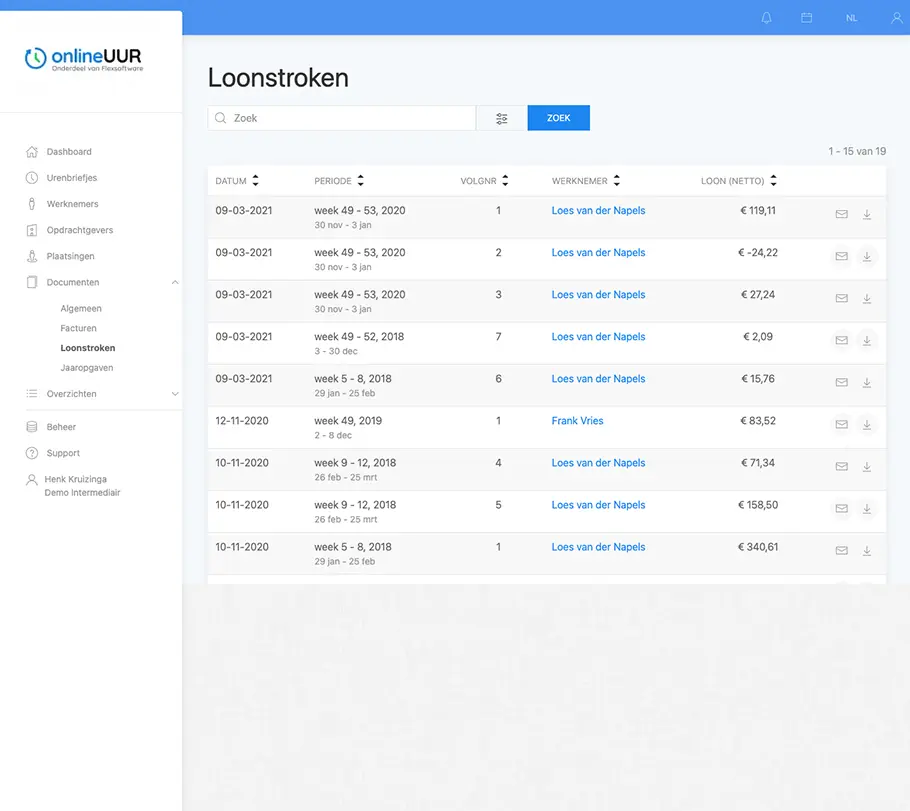The image size is (910, 811).
Task: Focus the Zoek search field
Action: [342, 118]
